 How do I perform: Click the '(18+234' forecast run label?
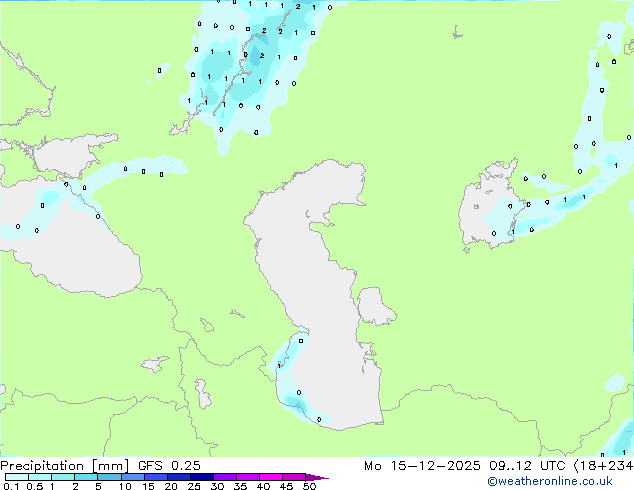pyautogui.click(x=603, y=466)
